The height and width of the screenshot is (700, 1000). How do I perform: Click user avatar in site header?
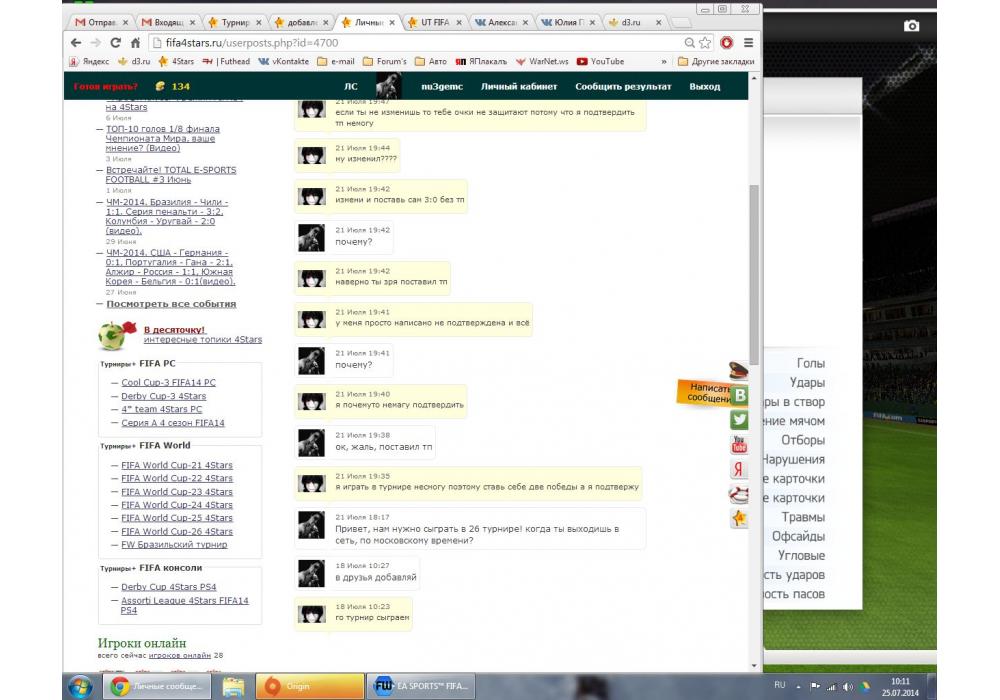coord(388,85)
